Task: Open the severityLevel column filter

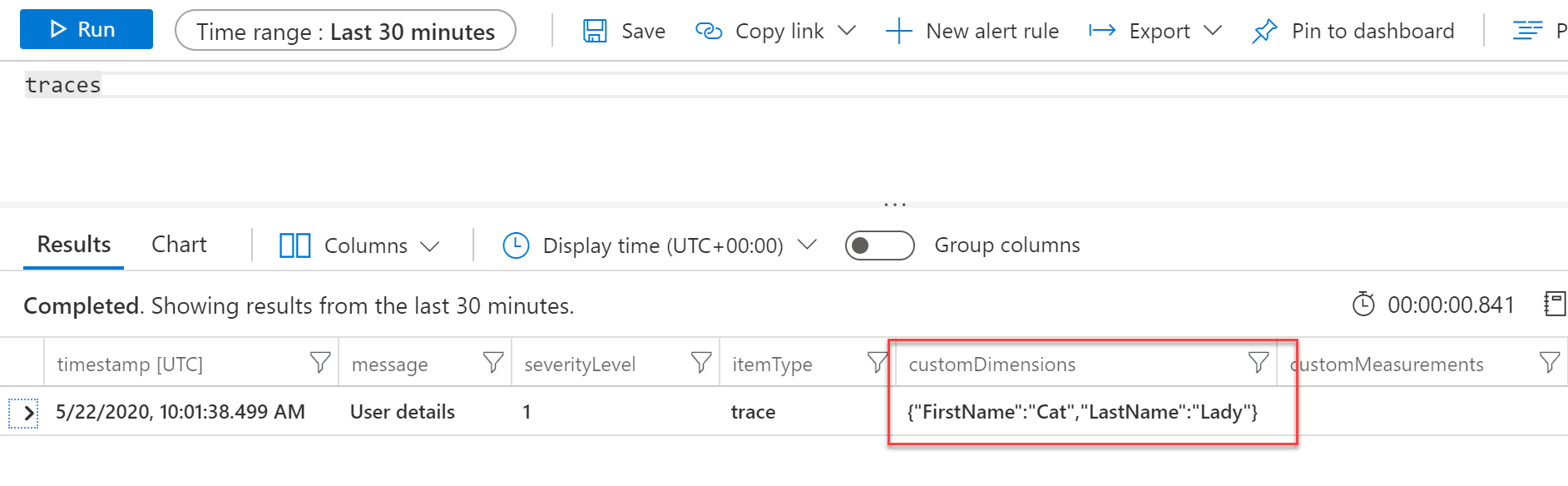Action: [700, 362]
